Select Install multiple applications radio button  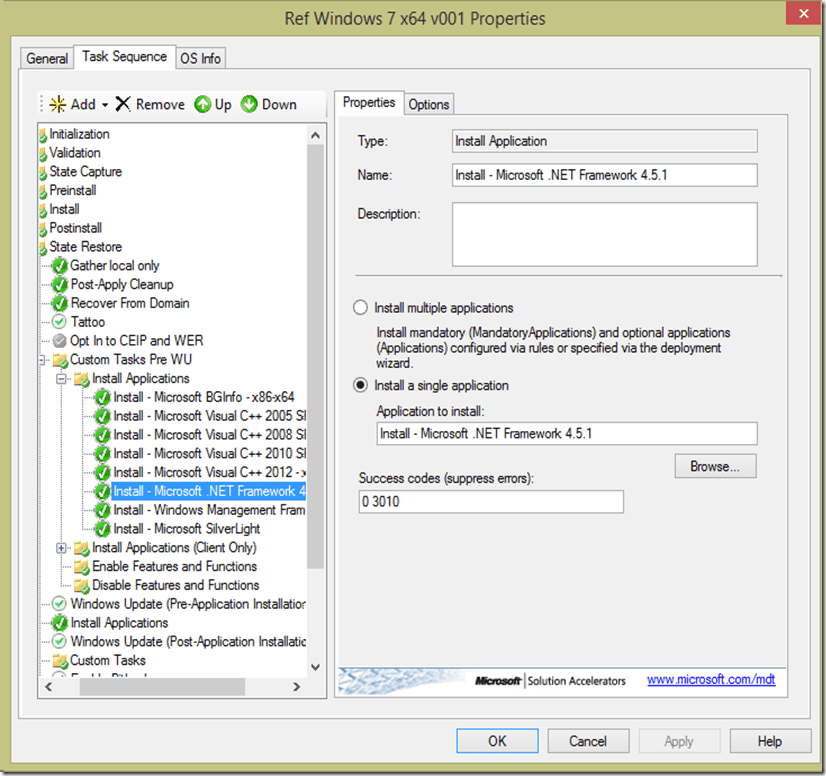pyautogui.click(x=360, y=308)
